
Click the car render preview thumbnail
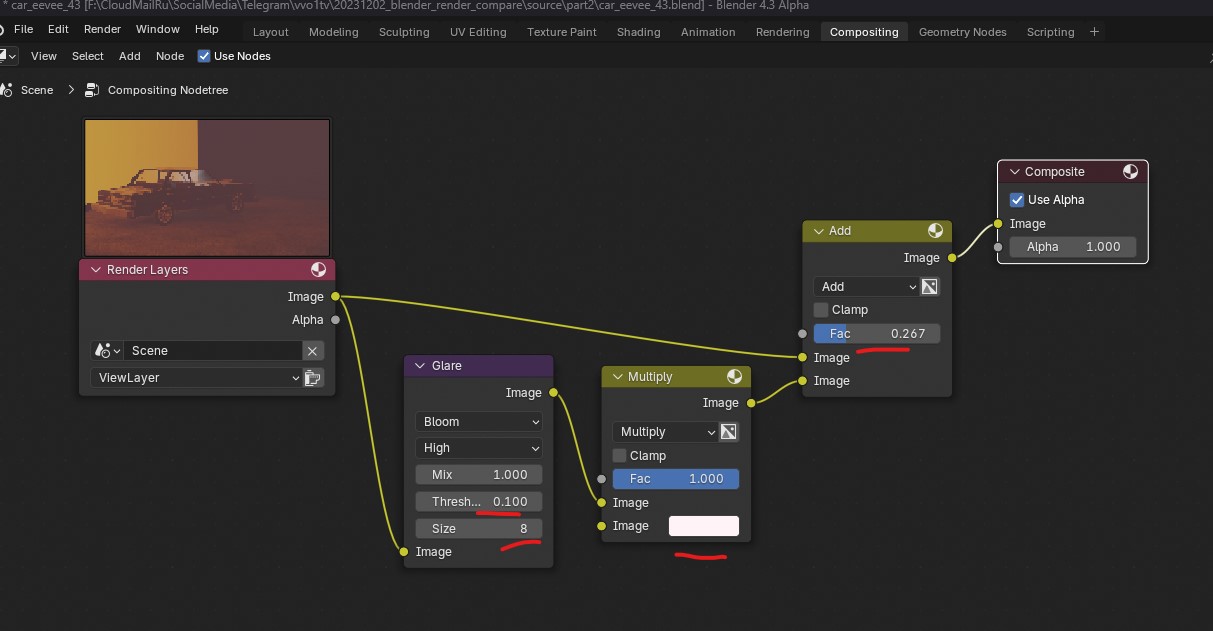point(207,187)
